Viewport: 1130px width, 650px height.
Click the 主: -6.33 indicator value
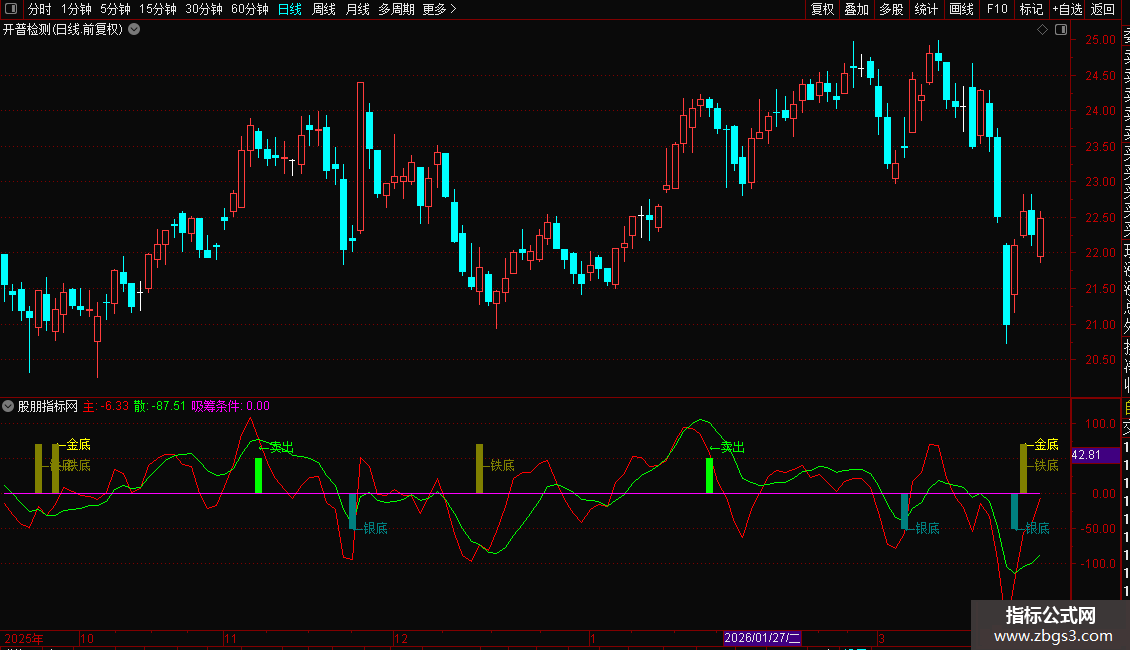tap(106, 406)
